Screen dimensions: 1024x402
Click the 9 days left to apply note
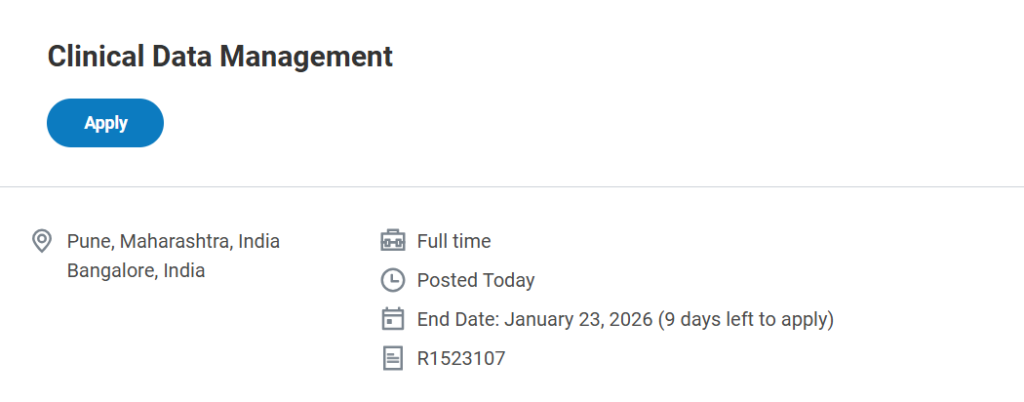(x=746, y=319)
